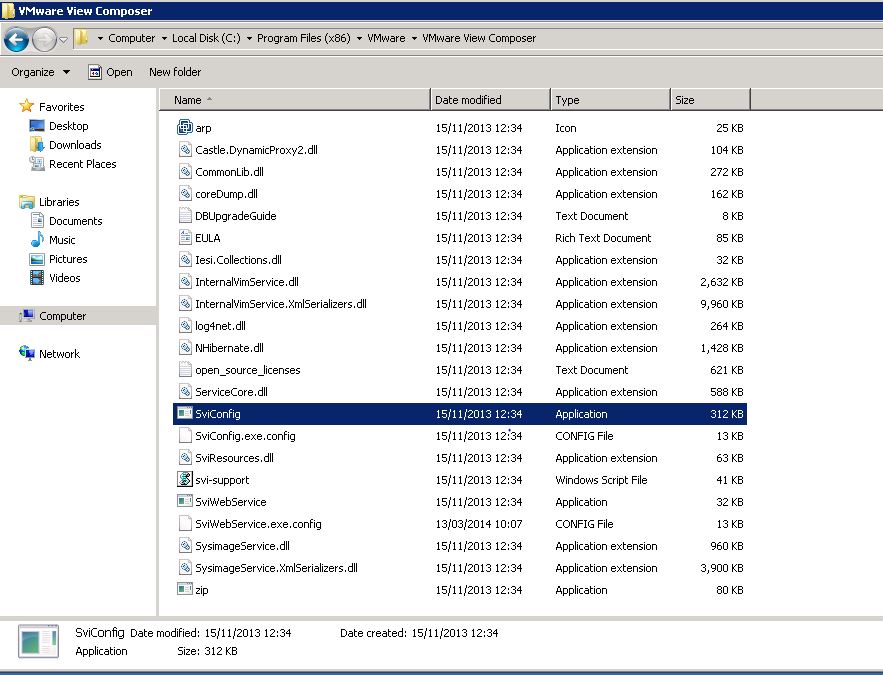The width and height of the screenshot is (883, 675).
Task: Select Computer in the navigation pane
Action: coord(62,316)
